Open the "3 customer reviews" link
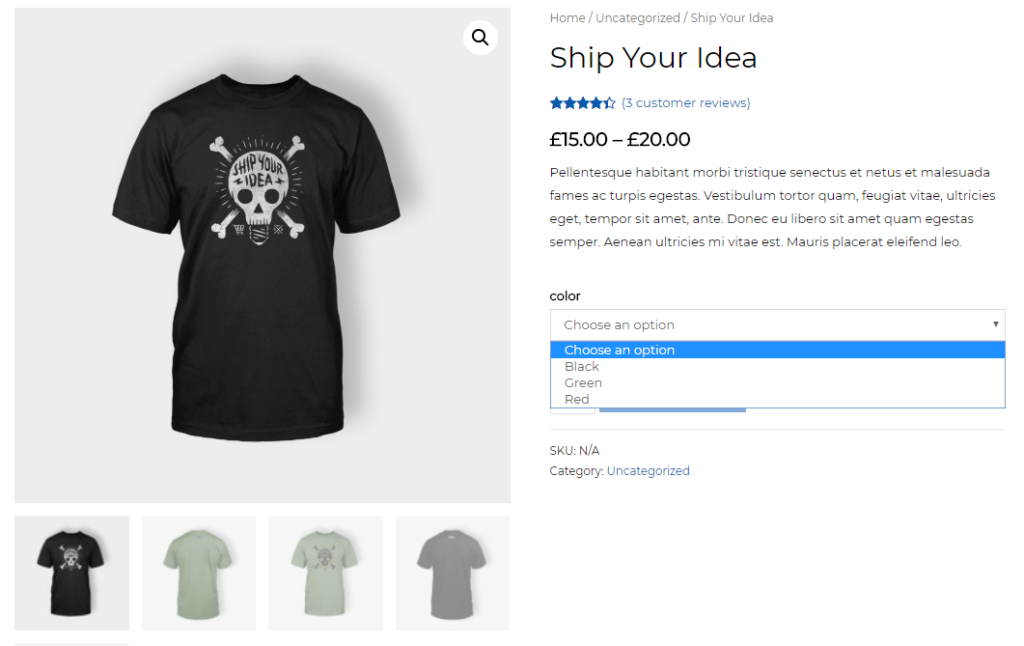Viewport: 1024px width, 646px height. [x=685, y=103]
